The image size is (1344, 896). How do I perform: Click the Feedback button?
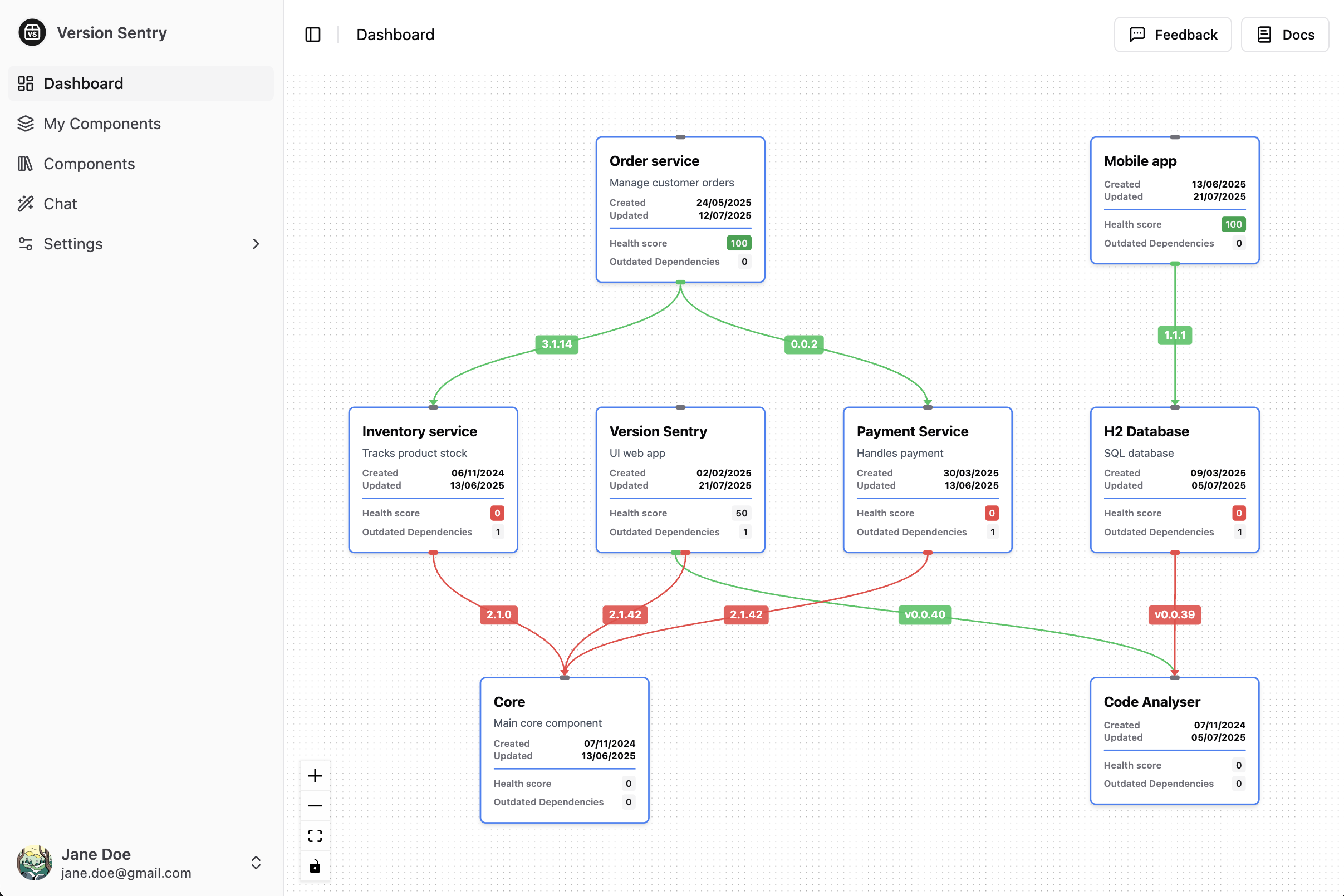(1173, 35)
